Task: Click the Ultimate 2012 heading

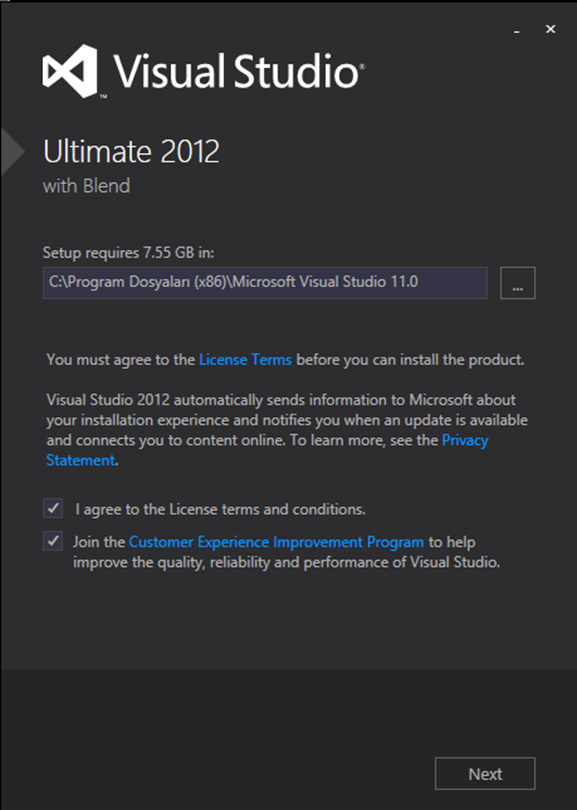Action: tap(131, 152)
